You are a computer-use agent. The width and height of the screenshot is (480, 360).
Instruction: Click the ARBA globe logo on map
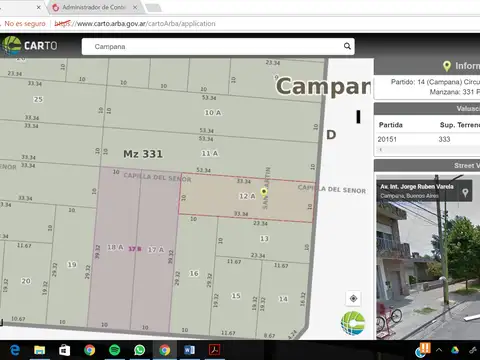353,323
